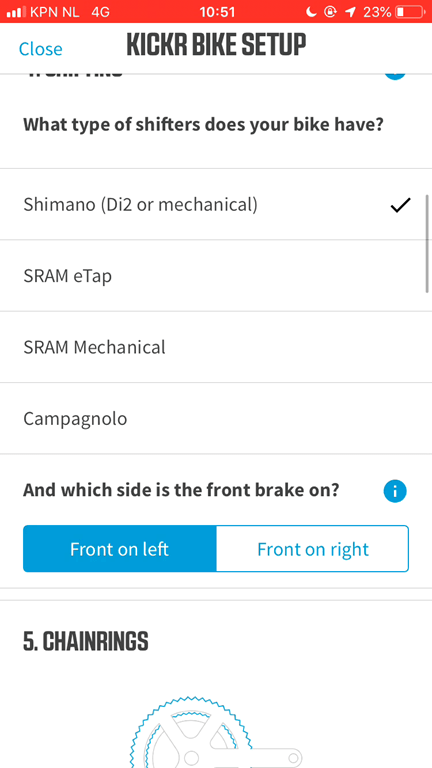The width and height of the screenshot is (432, 768).
Task: Switch to Front on left
Action: click(120, 549)
